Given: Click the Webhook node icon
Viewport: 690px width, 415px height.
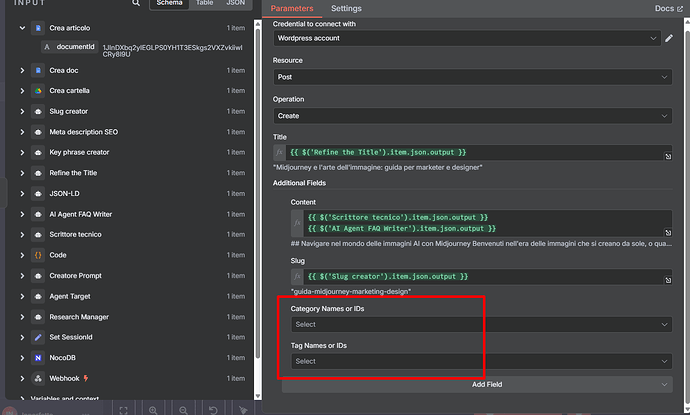Looking at the screenshot, I should (x=38, y=378).
